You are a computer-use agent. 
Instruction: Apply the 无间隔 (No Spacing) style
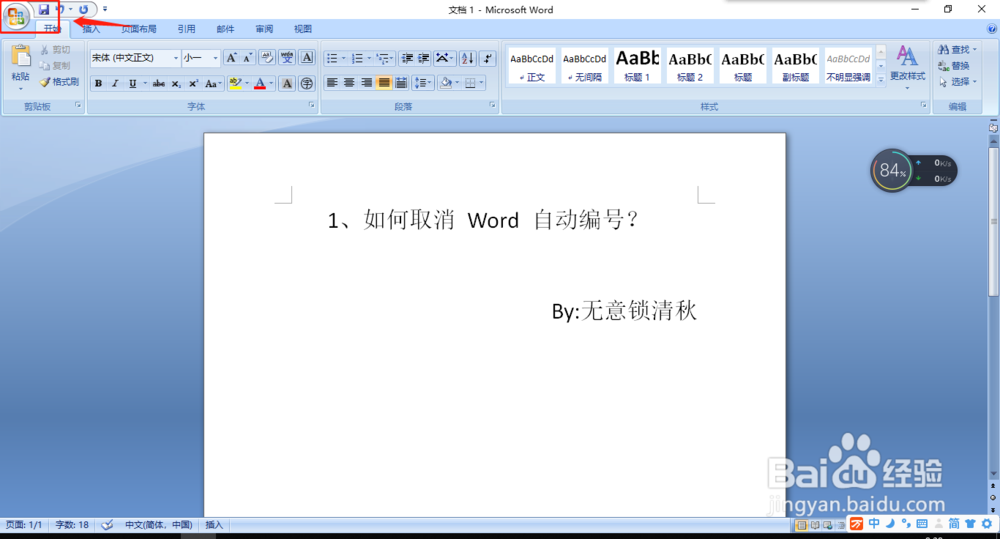[584, 66]
